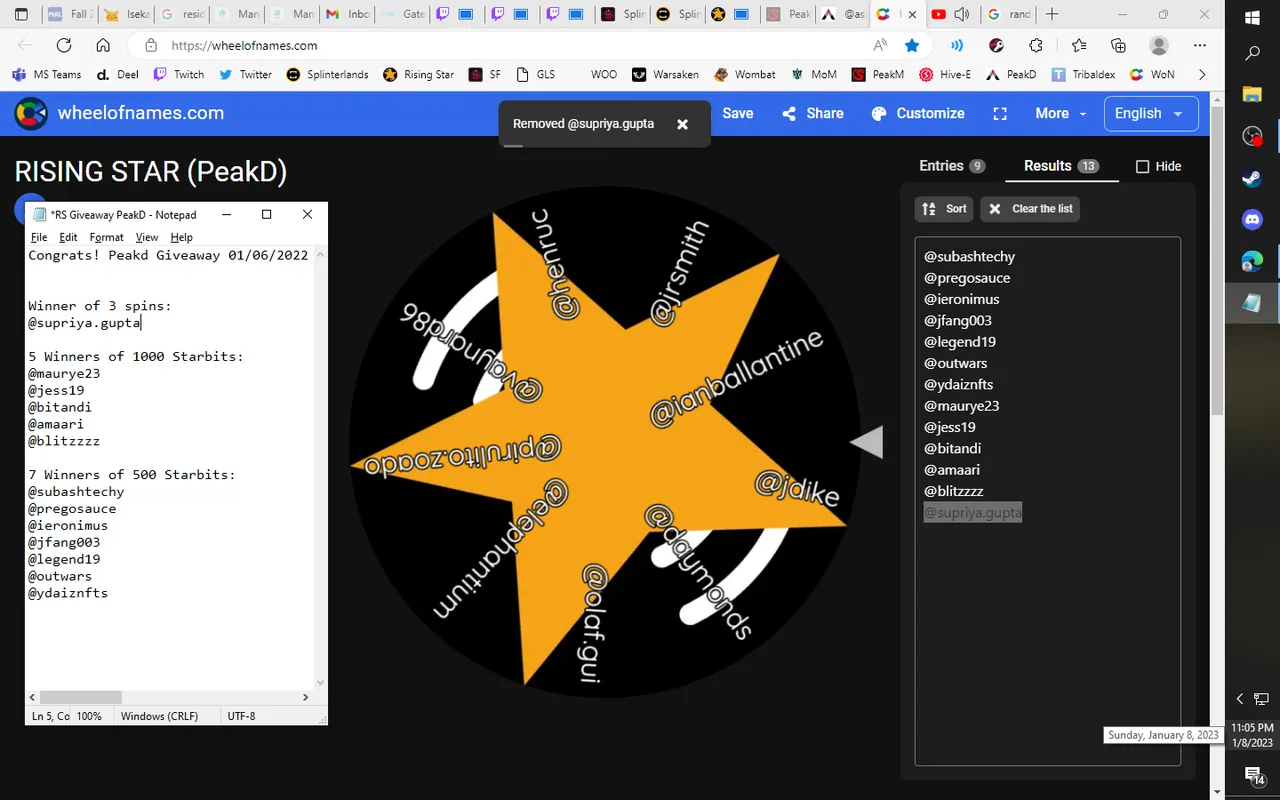Open Windows search from taskbar
This screenshot has width=1280, height=800.
pyautogui.click(x=1252, y=54)
